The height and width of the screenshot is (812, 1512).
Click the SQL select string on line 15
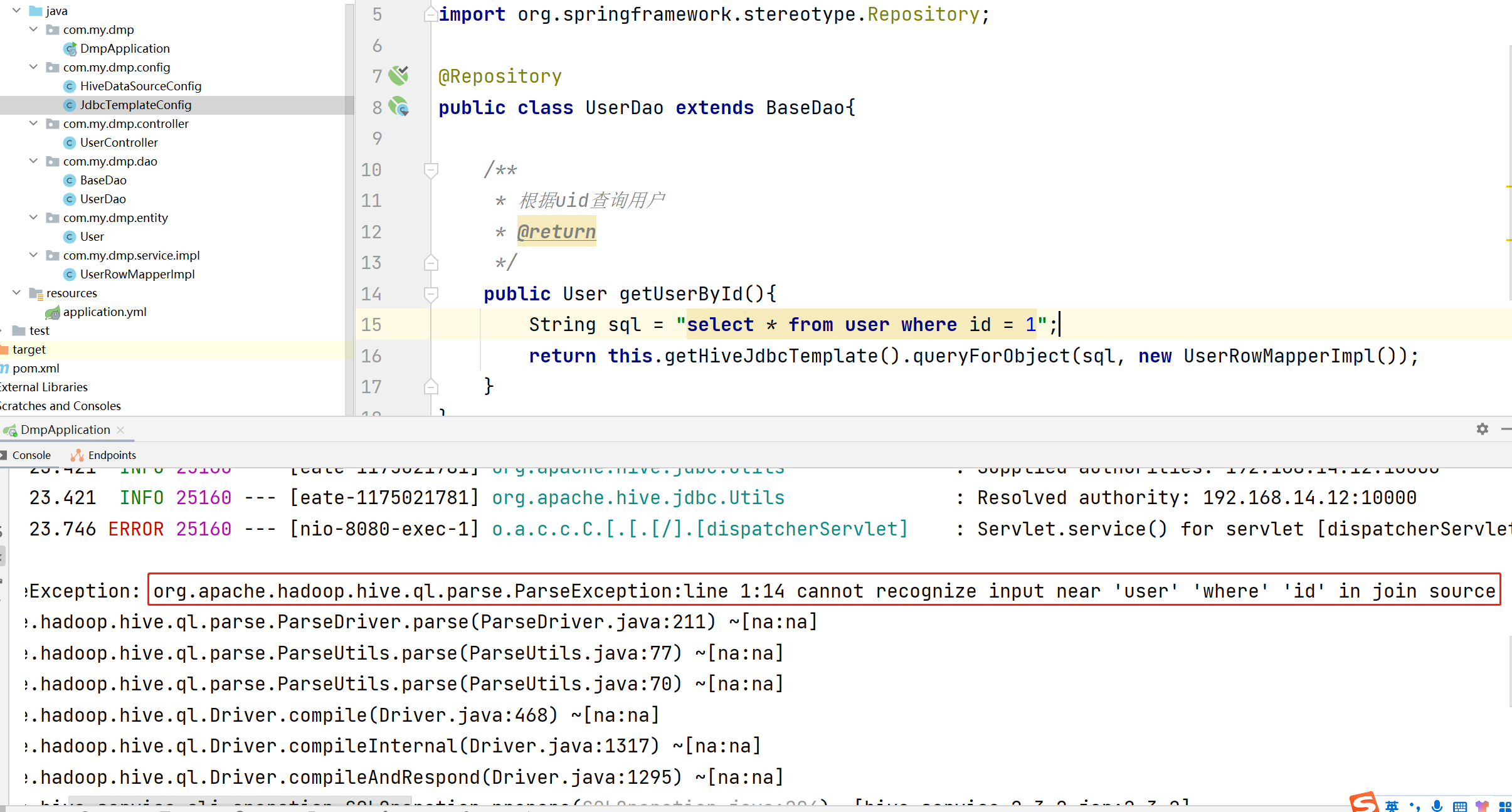861,325
